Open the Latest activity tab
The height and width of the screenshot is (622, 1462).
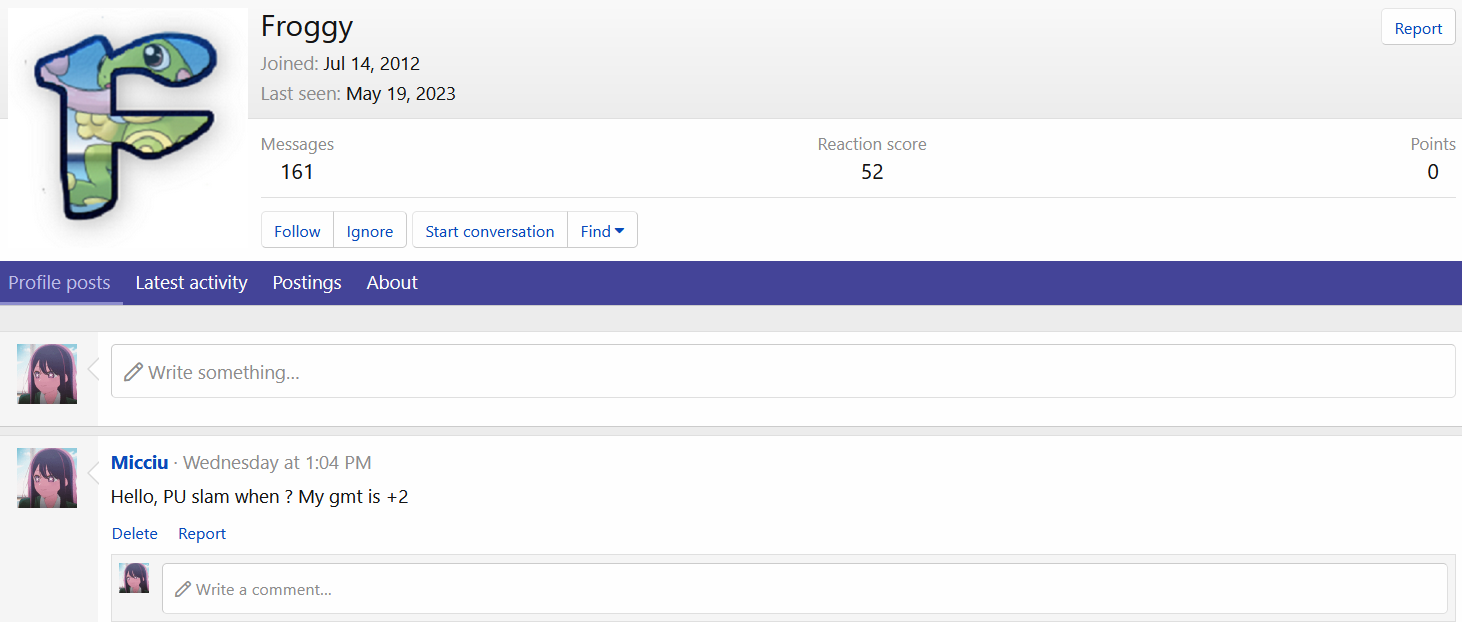coord(191,283)
